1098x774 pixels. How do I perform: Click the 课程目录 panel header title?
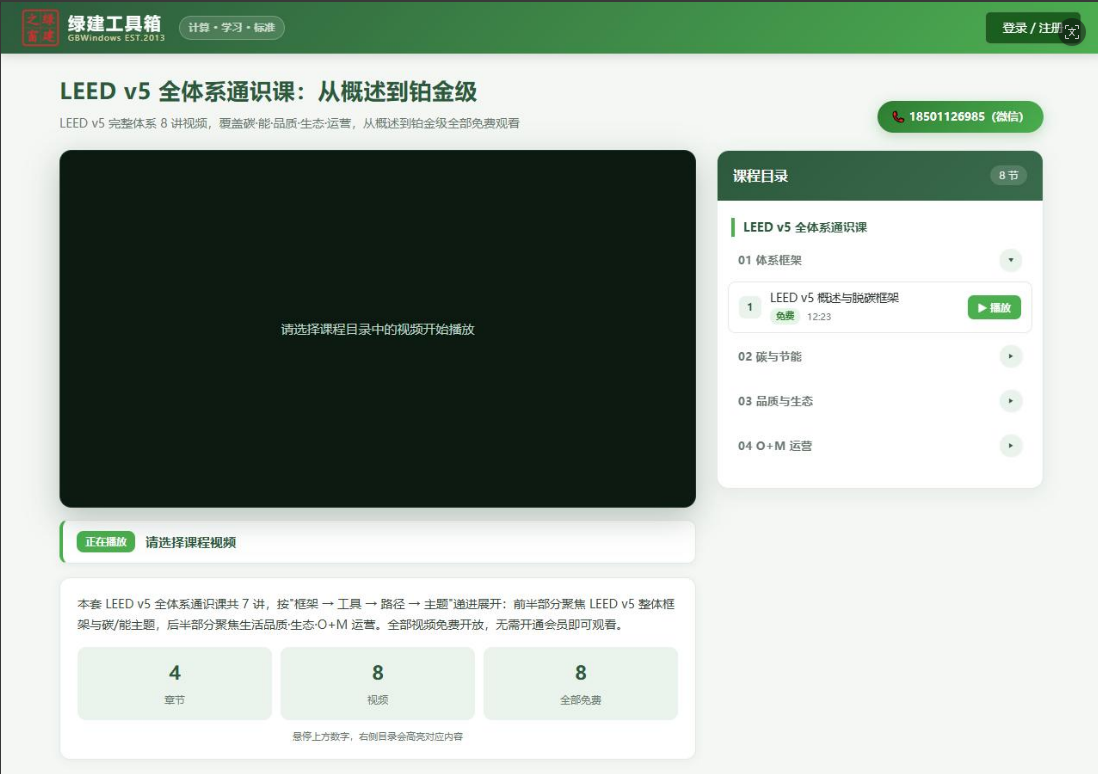tap(760, 176)
